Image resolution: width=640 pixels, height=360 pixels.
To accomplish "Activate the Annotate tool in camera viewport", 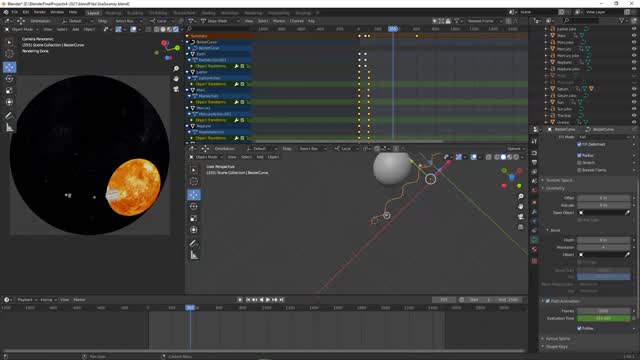I will 9,116.
